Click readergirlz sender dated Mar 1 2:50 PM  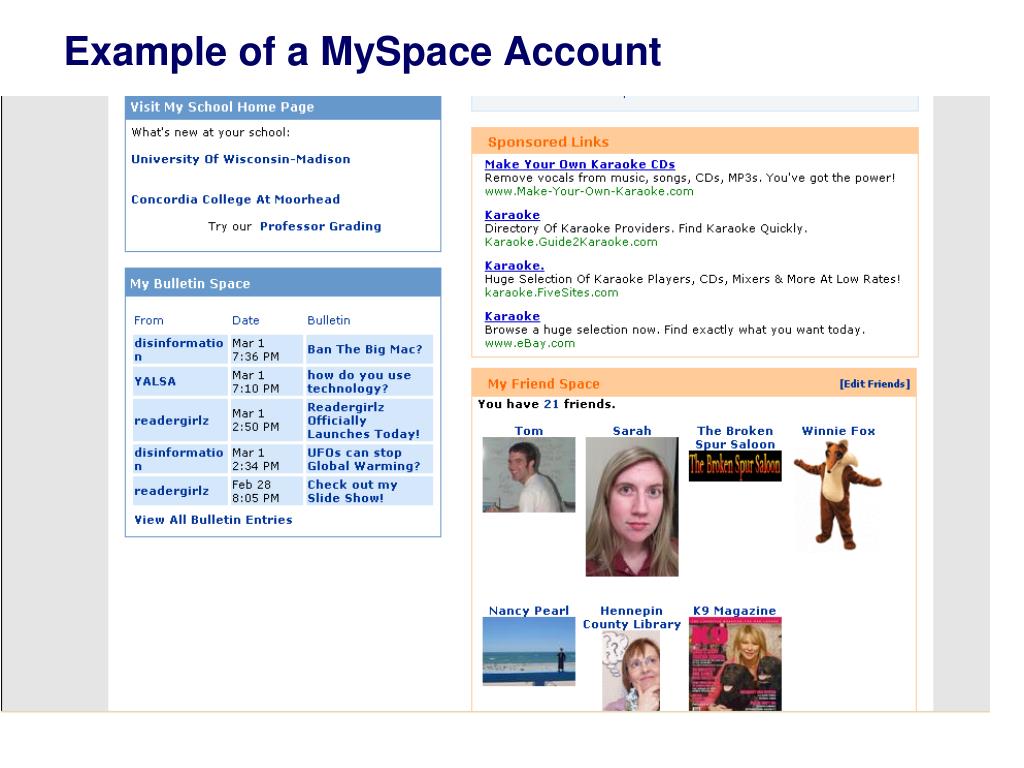tap(171, 421)
